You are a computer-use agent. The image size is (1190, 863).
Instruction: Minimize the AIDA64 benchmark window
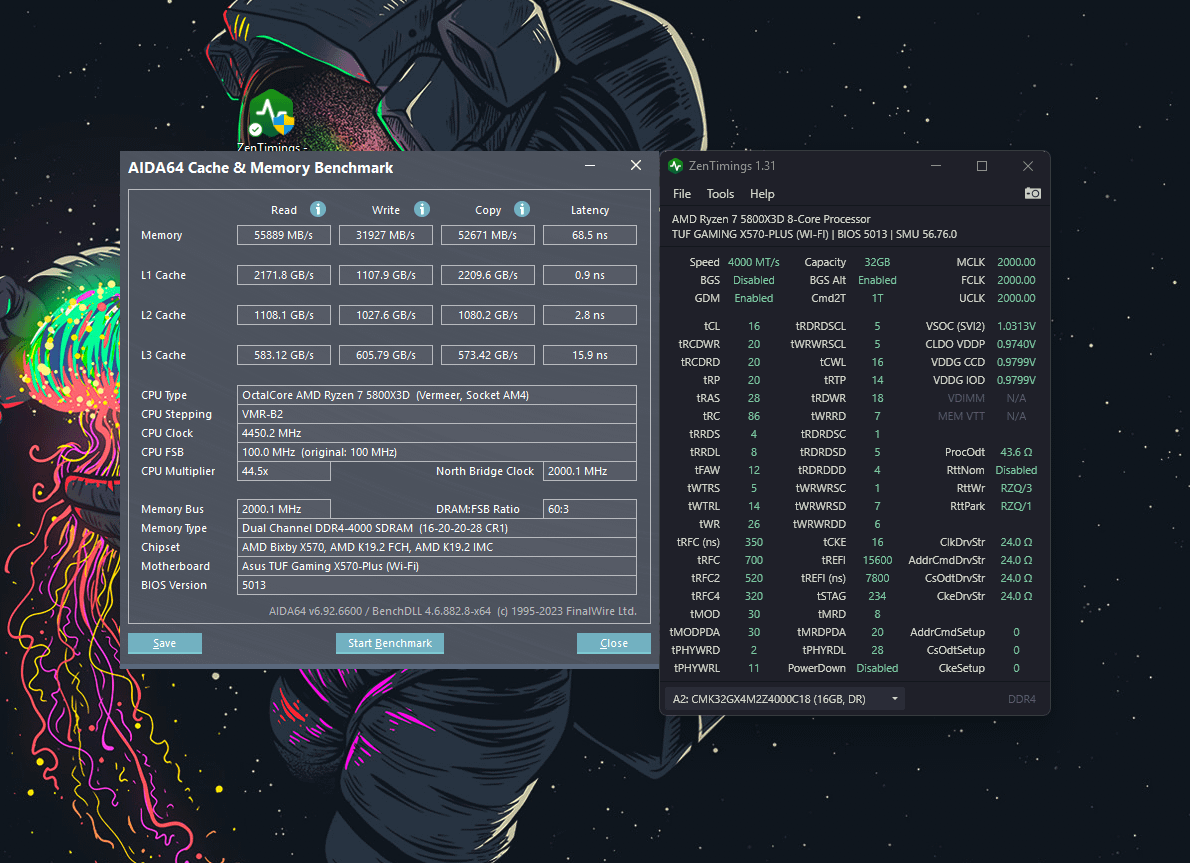coord(590,165)
